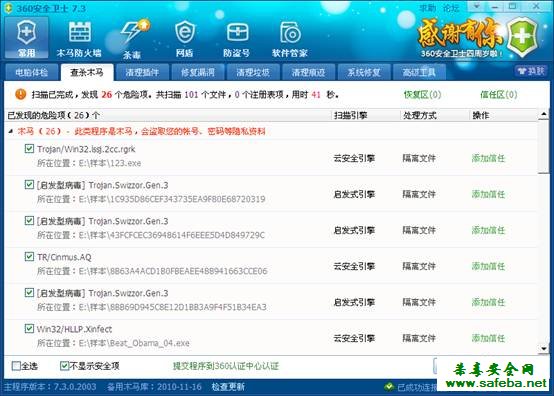
Task: Open the 网盾 web shield icon
Action: (x=184, y=38)
